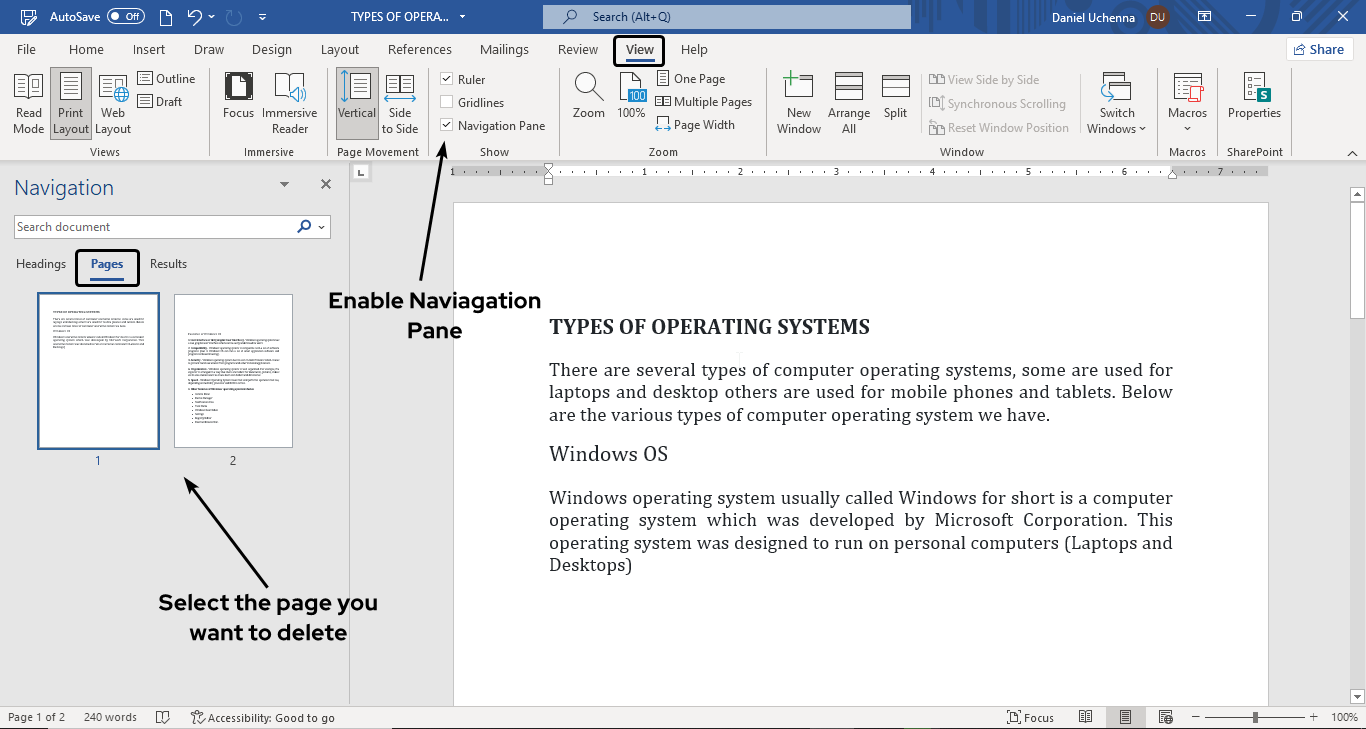This screenshot has height=729, width=1366.
Task: Launch Immersive Reader
Action: (290, 103)
